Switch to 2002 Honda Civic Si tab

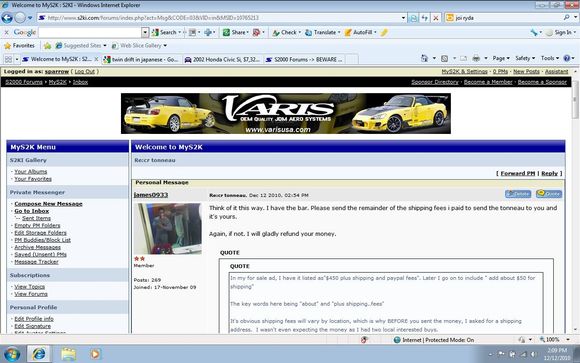[223, 59]
